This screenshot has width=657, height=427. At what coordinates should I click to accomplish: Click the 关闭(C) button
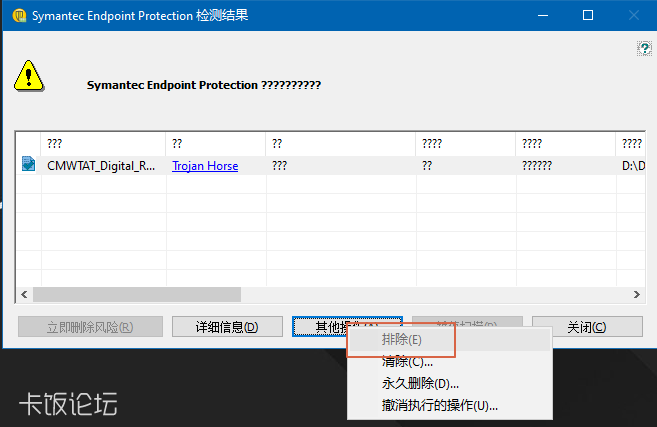click(587, 327)
